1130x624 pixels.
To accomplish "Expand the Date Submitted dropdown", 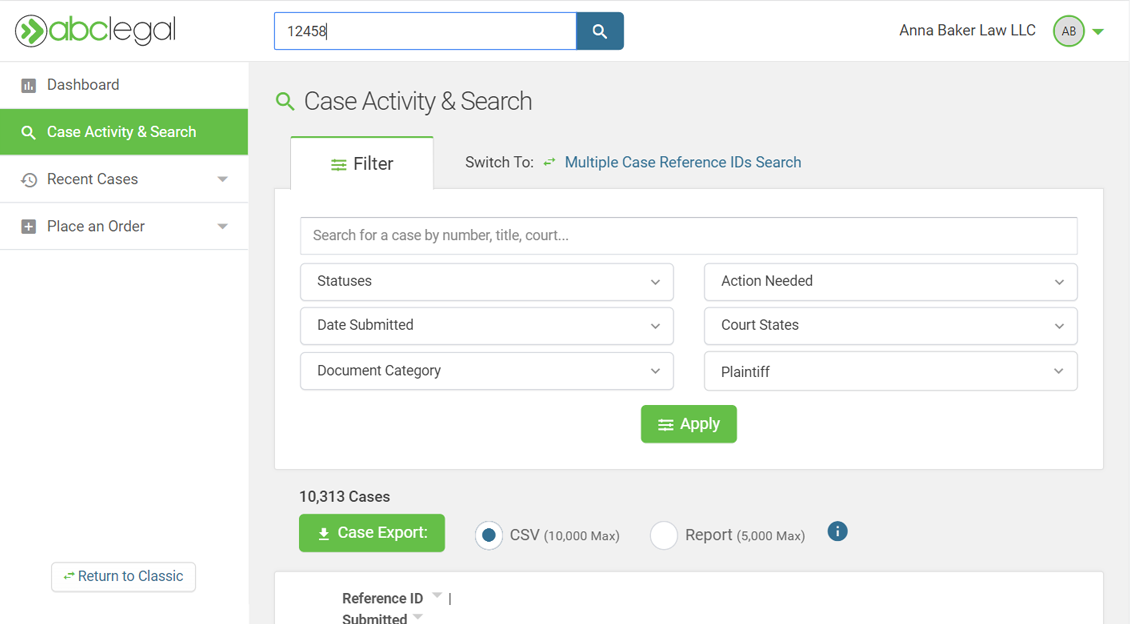I will (x=487, y=326).
